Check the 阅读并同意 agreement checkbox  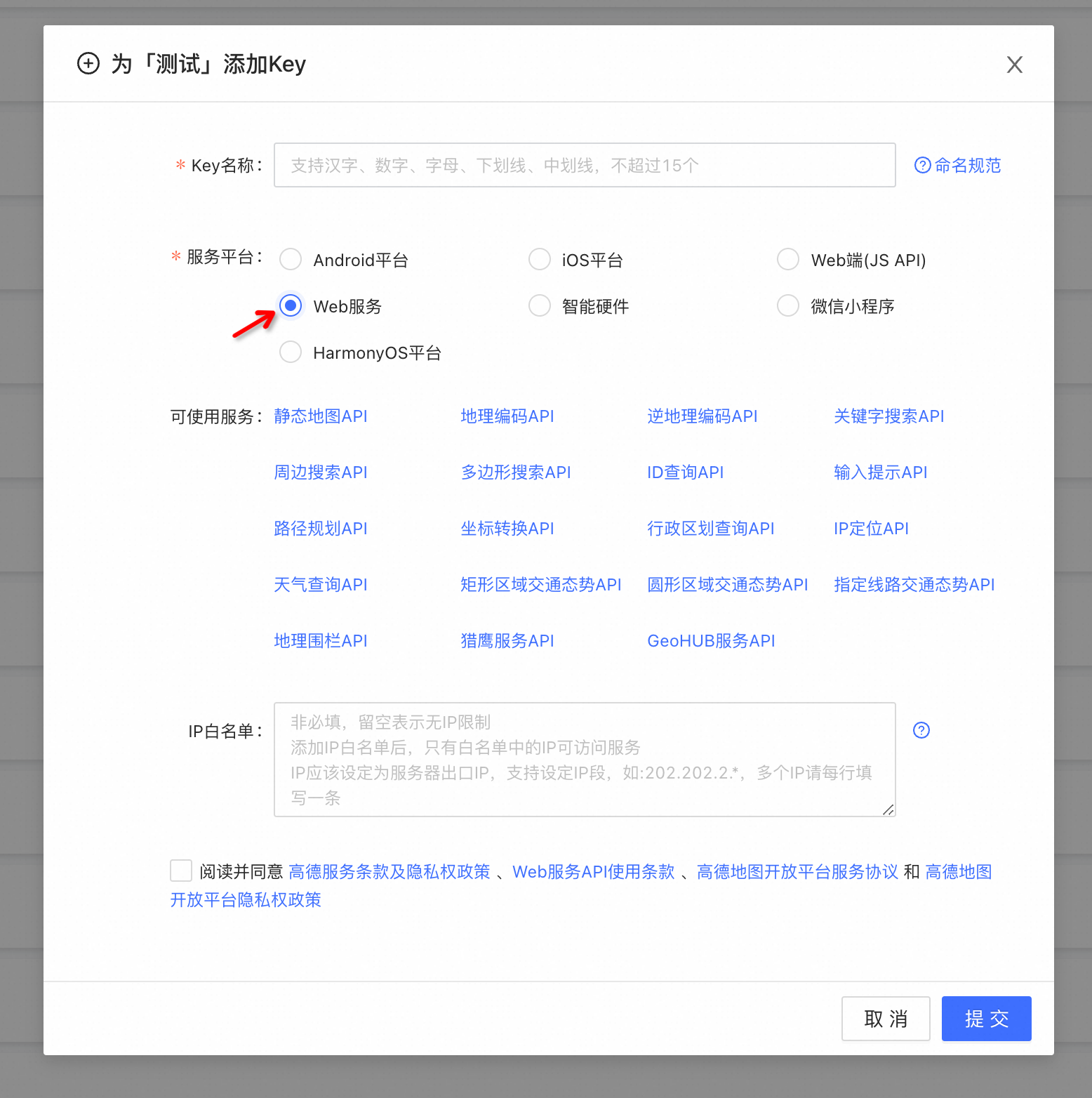180,871
